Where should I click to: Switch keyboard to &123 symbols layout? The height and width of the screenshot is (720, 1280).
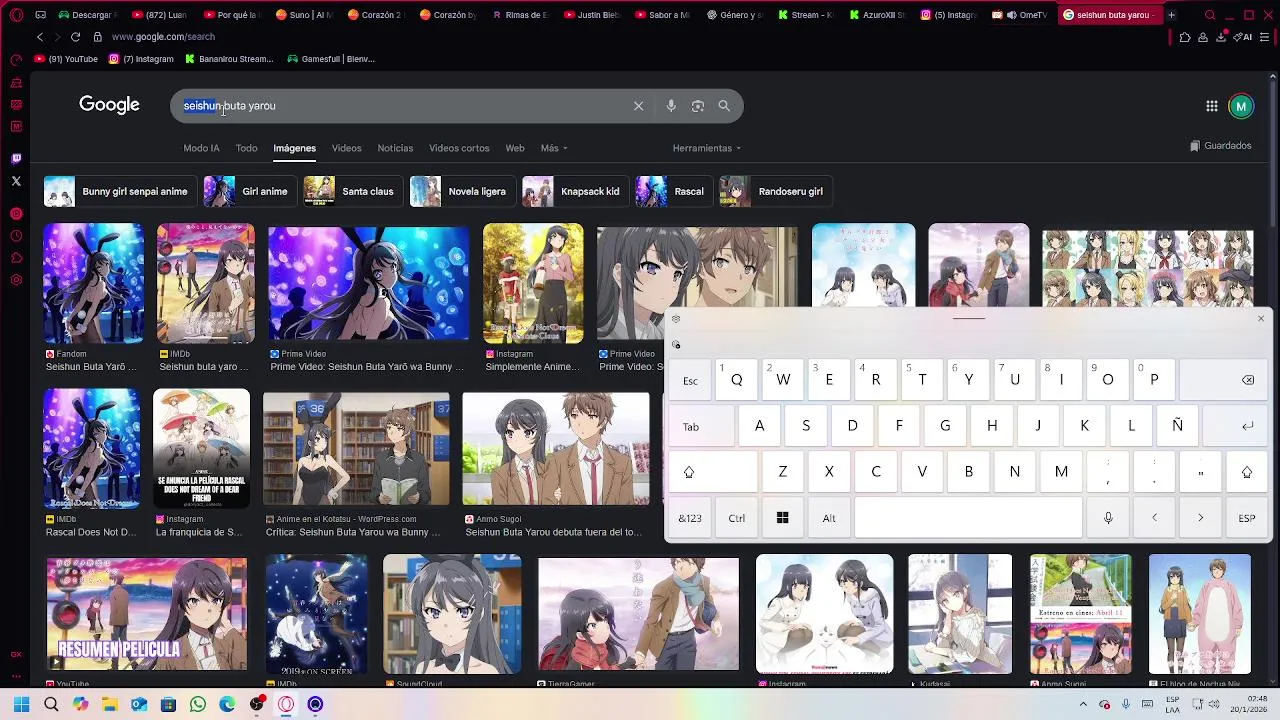coord(690,518)
